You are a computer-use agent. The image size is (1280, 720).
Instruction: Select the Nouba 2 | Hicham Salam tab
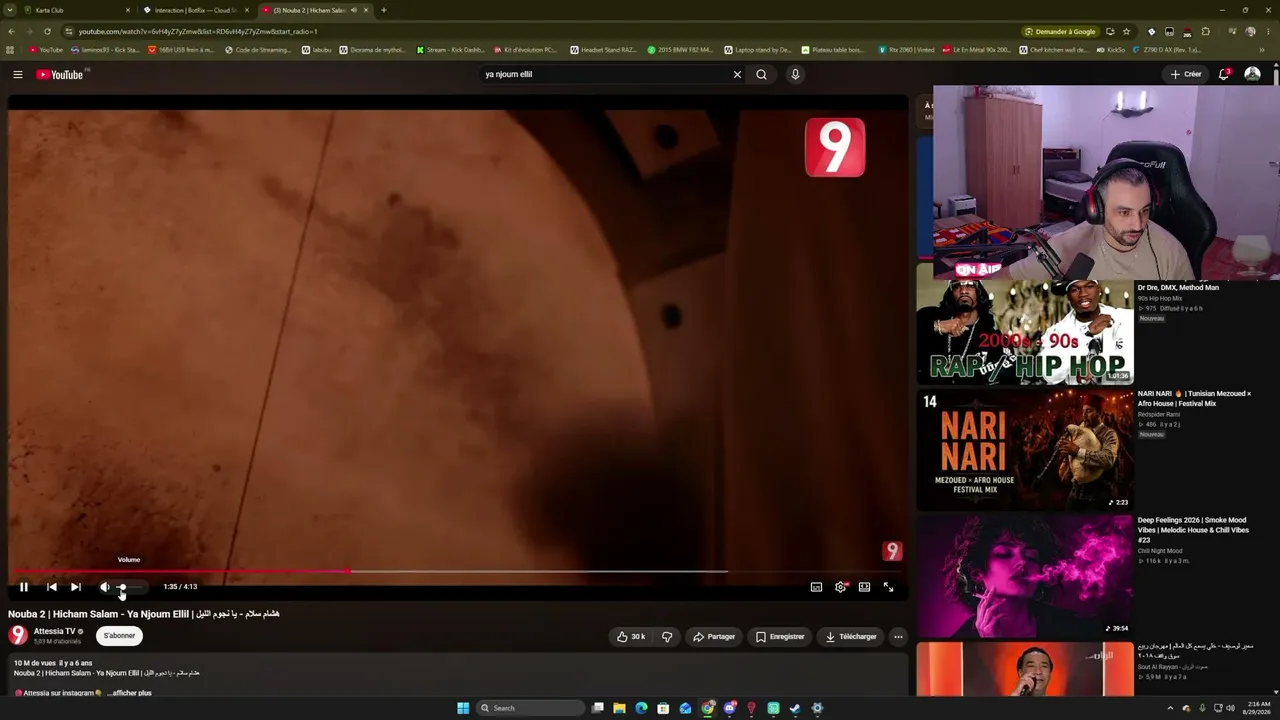(314, 10)
